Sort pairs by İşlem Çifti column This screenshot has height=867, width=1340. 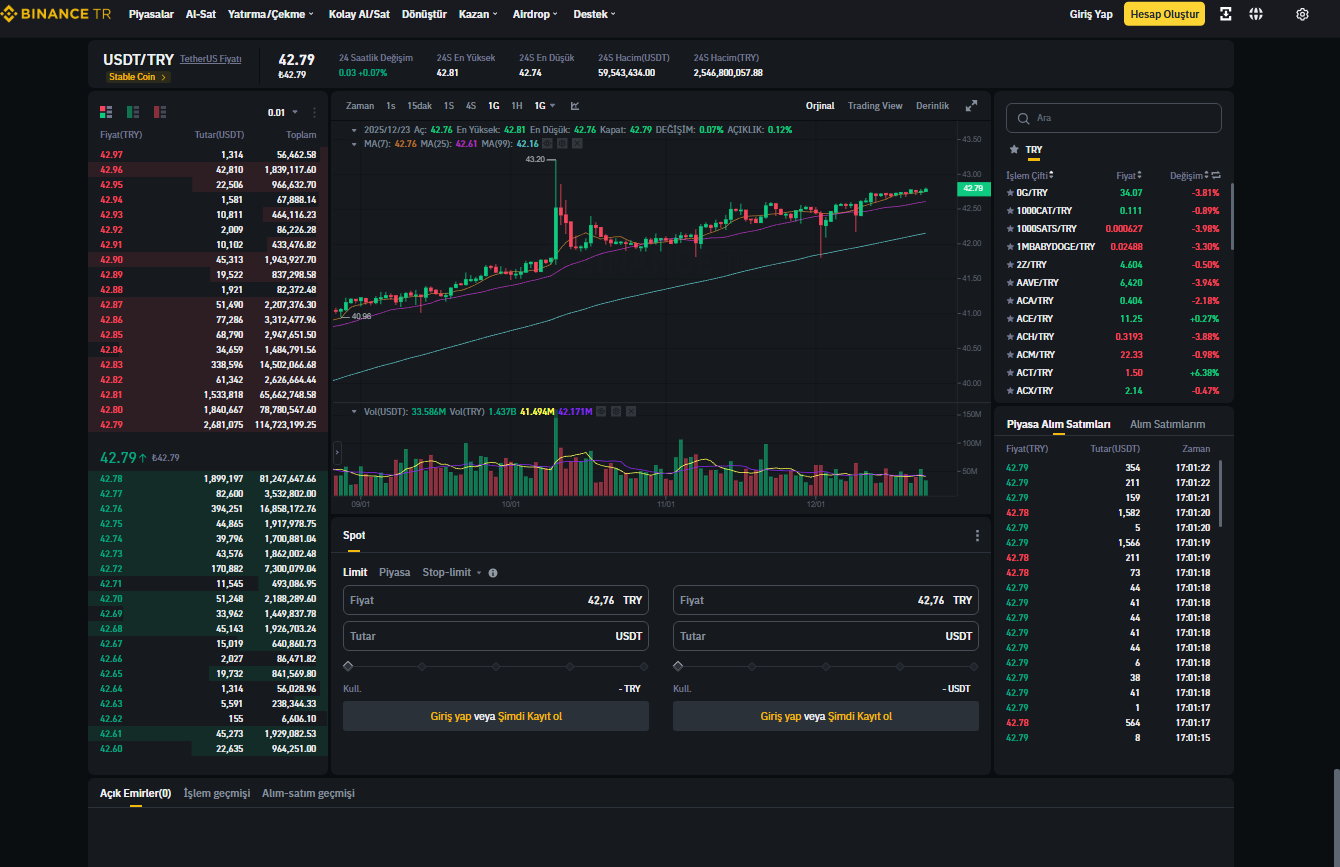(1030, 176)
